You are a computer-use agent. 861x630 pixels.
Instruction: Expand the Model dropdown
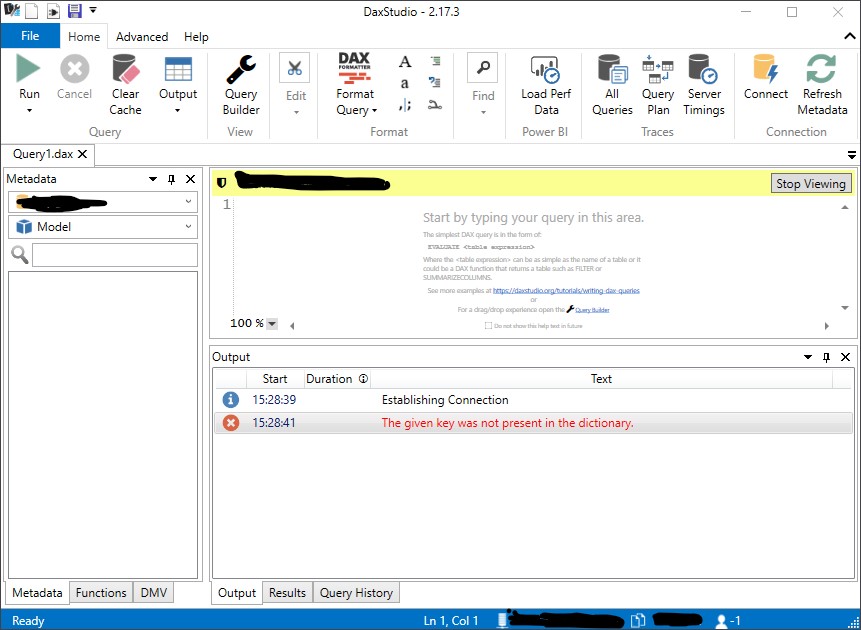click(x=189, y=227)
